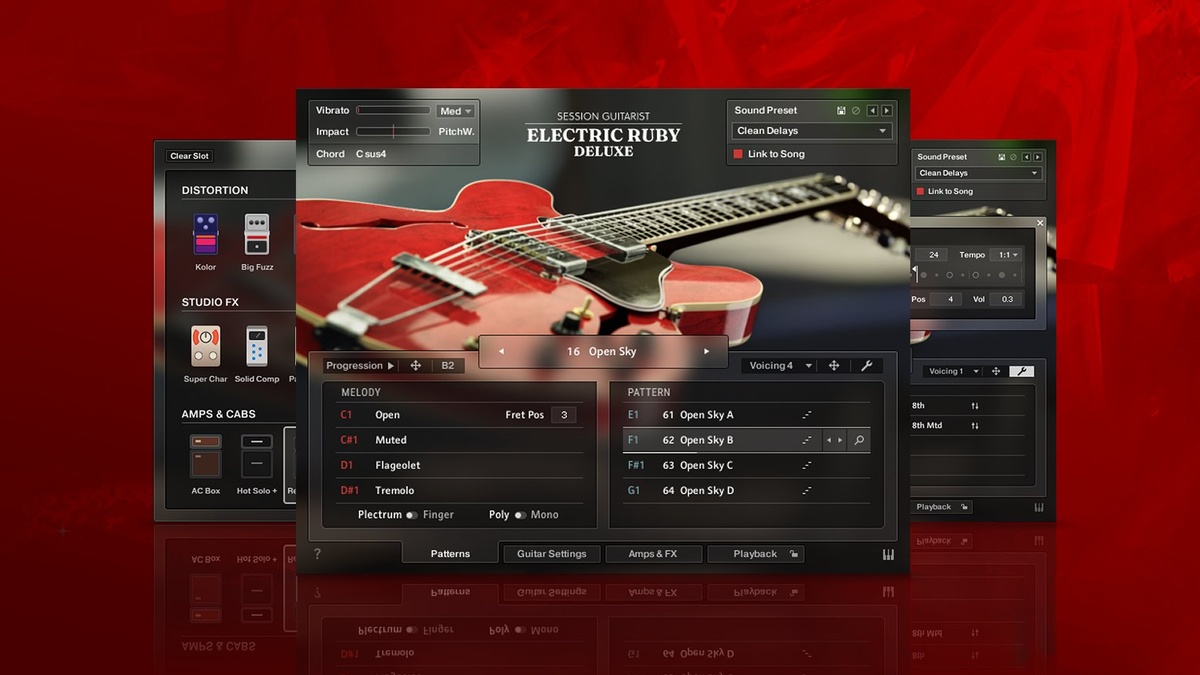Close the right background popup panel

(1040, 223)
